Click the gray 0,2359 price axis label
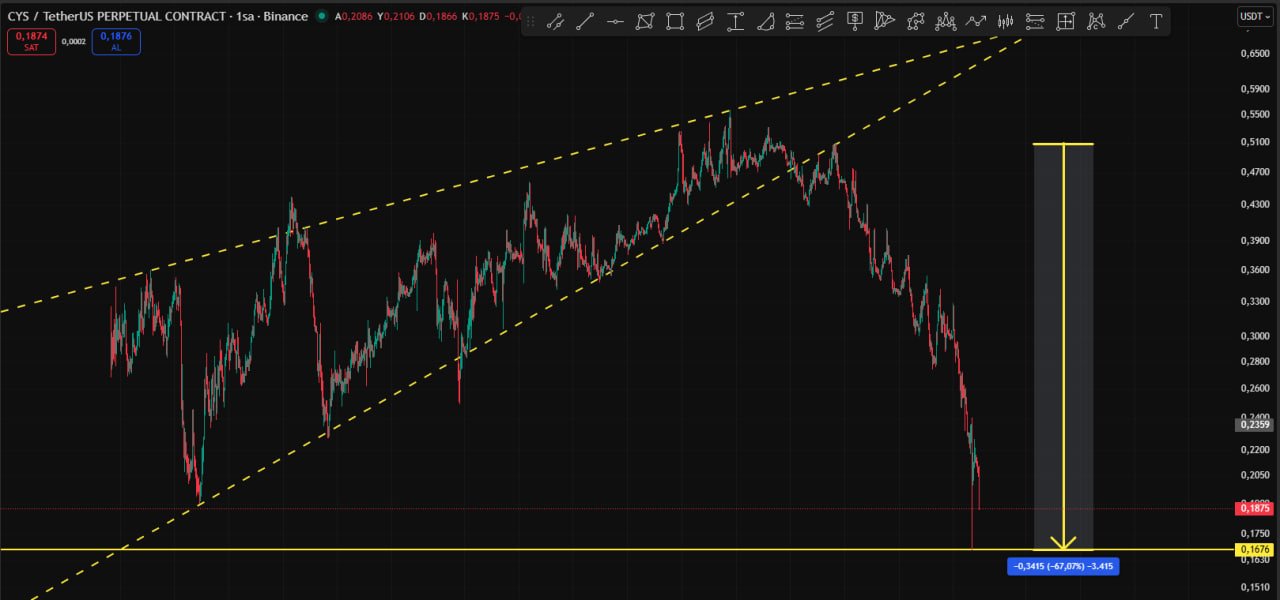Image resolution: width=1280 pixels, height=600 pixels. tap(1255, 425)
